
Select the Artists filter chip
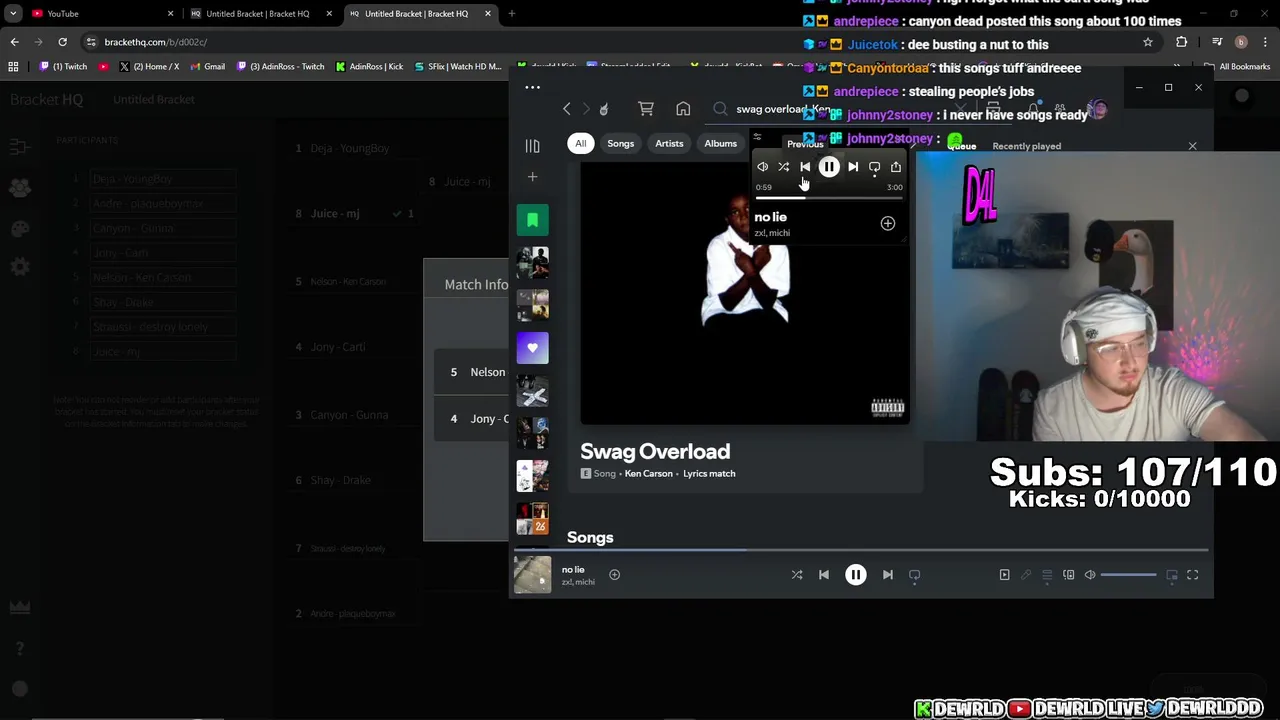coord(669,143)
